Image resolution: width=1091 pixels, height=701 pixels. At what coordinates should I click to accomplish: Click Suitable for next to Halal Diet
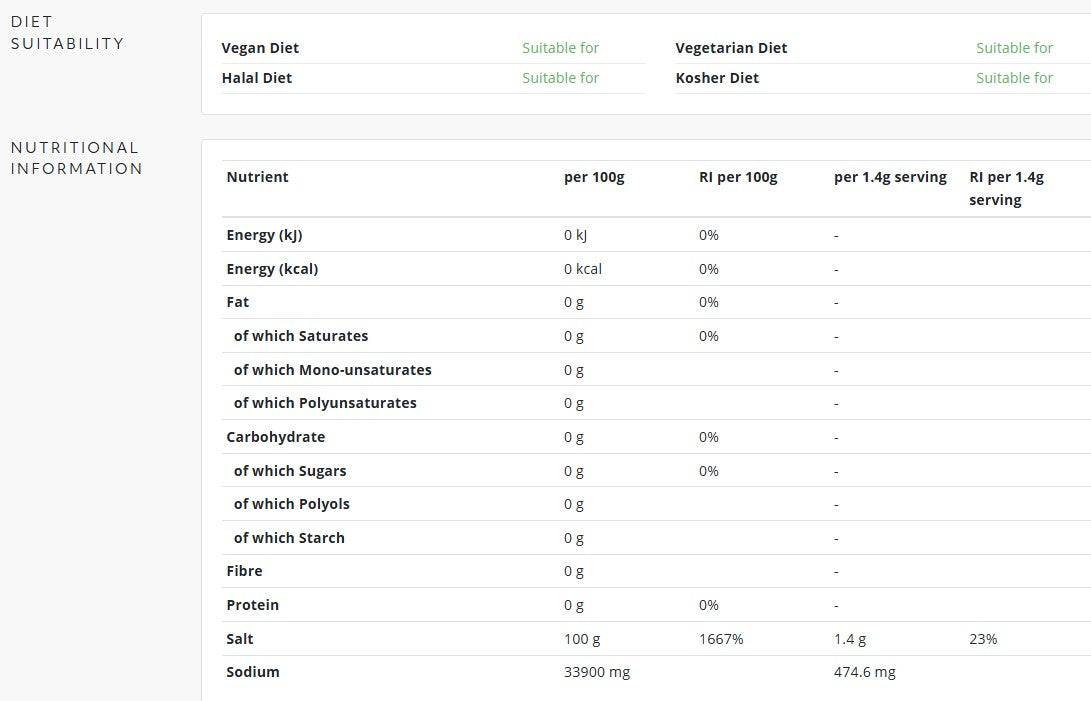[561, 78]
